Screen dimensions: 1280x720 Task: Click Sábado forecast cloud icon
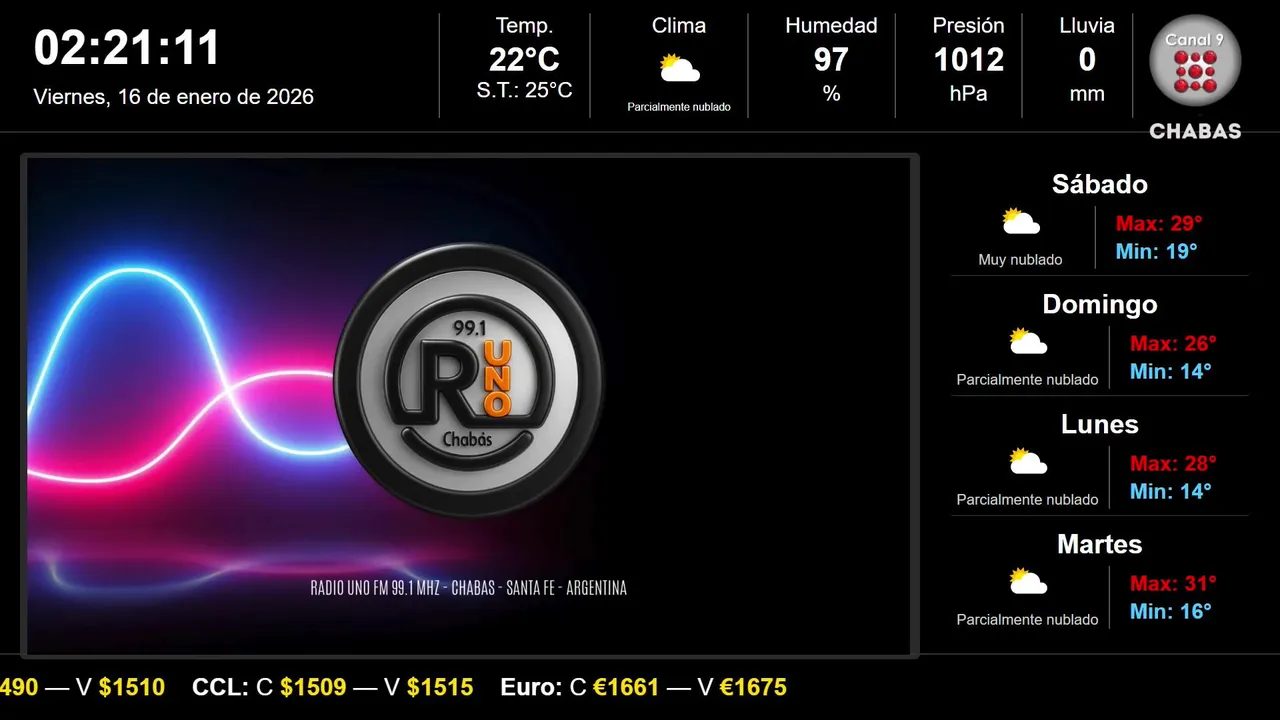coord(1021,221)
